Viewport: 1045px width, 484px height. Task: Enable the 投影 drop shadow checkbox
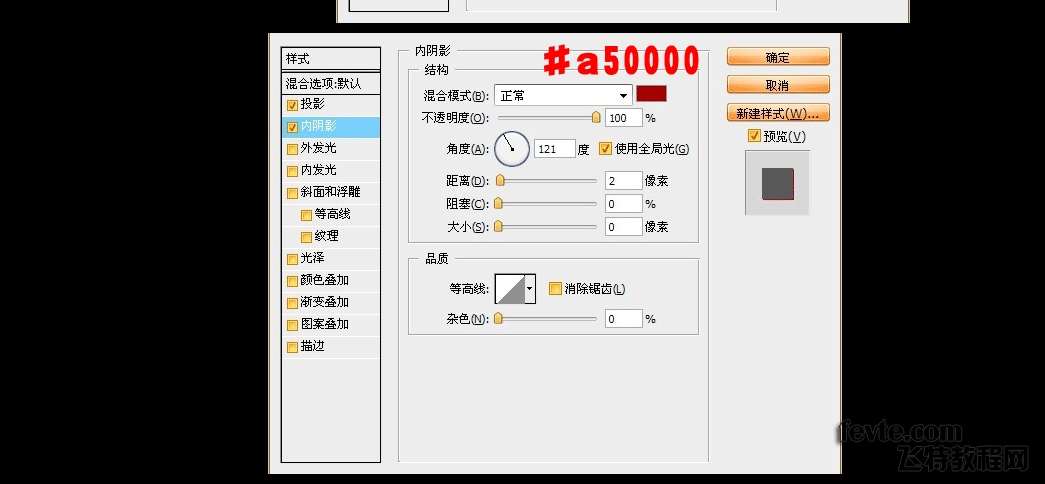[292, 105]
